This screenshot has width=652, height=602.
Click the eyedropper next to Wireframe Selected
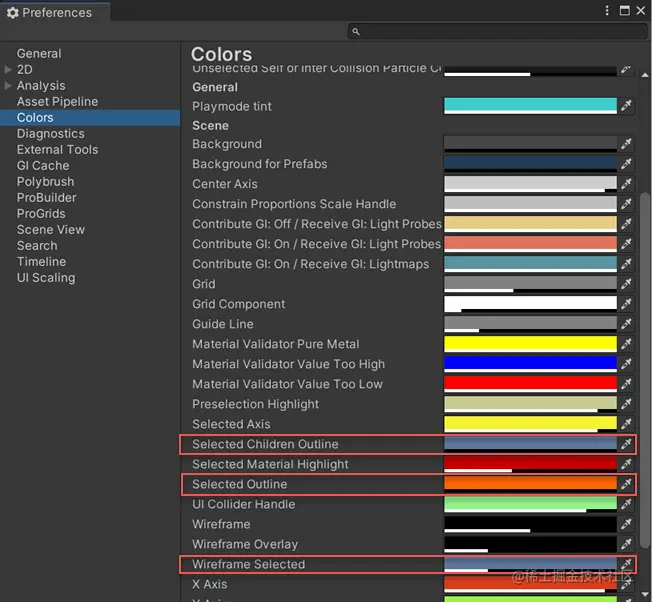tap(626, 564)
